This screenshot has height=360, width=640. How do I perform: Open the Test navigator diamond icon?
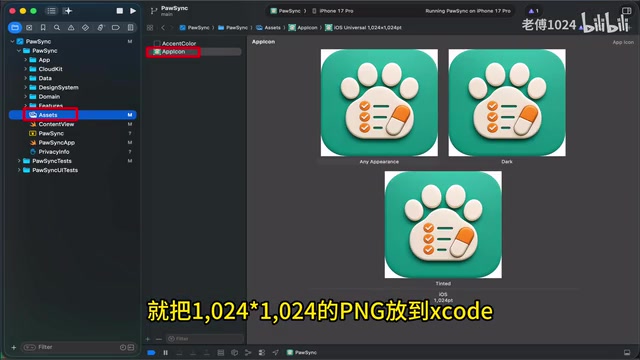pos(85,28)
